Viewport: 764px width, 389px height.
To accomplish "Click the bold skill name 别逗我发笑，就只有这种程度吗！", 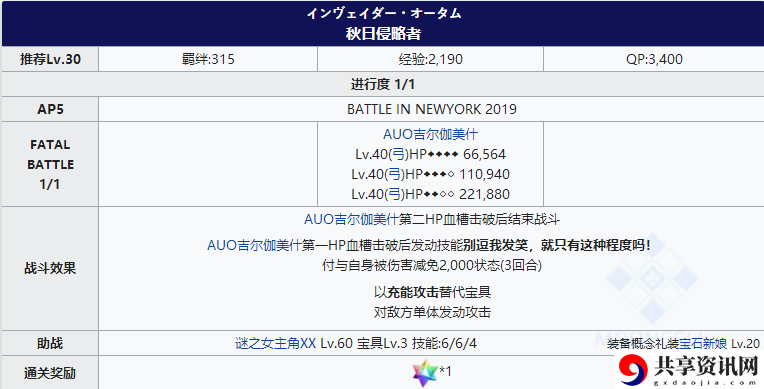I will tap(557, 245).
